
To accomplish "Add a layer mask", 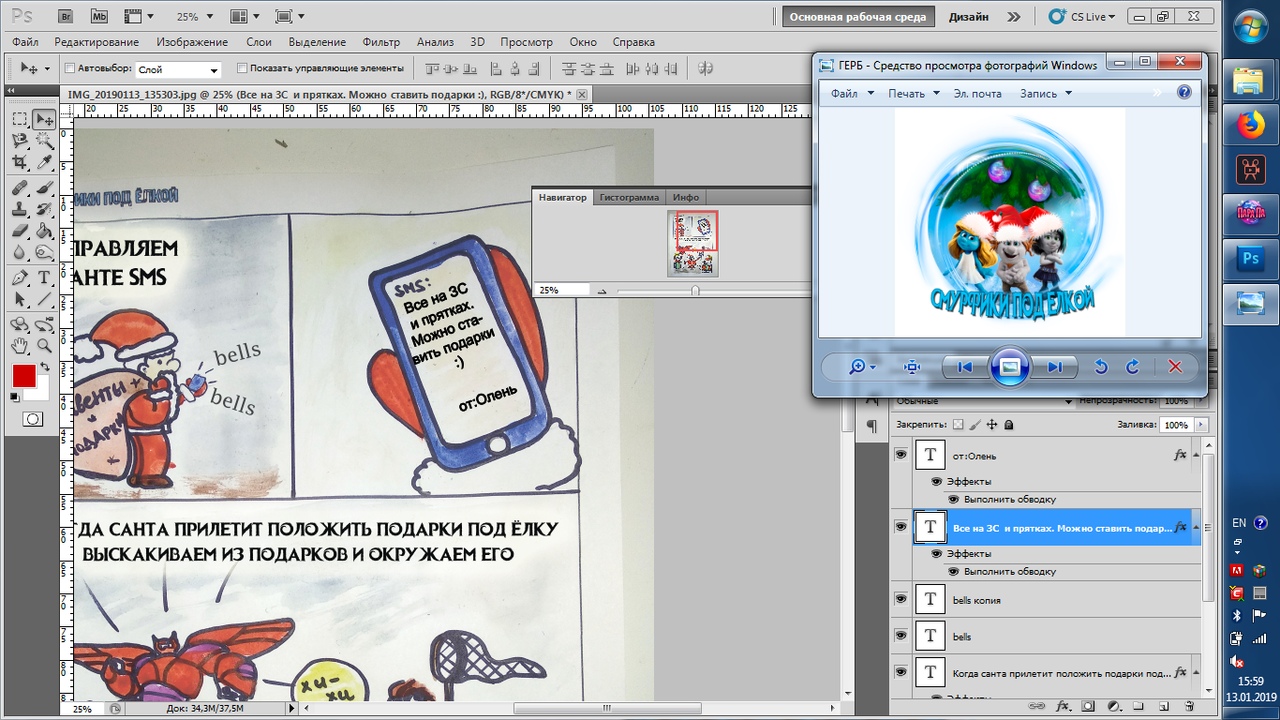I will (x=1087, y=707).
